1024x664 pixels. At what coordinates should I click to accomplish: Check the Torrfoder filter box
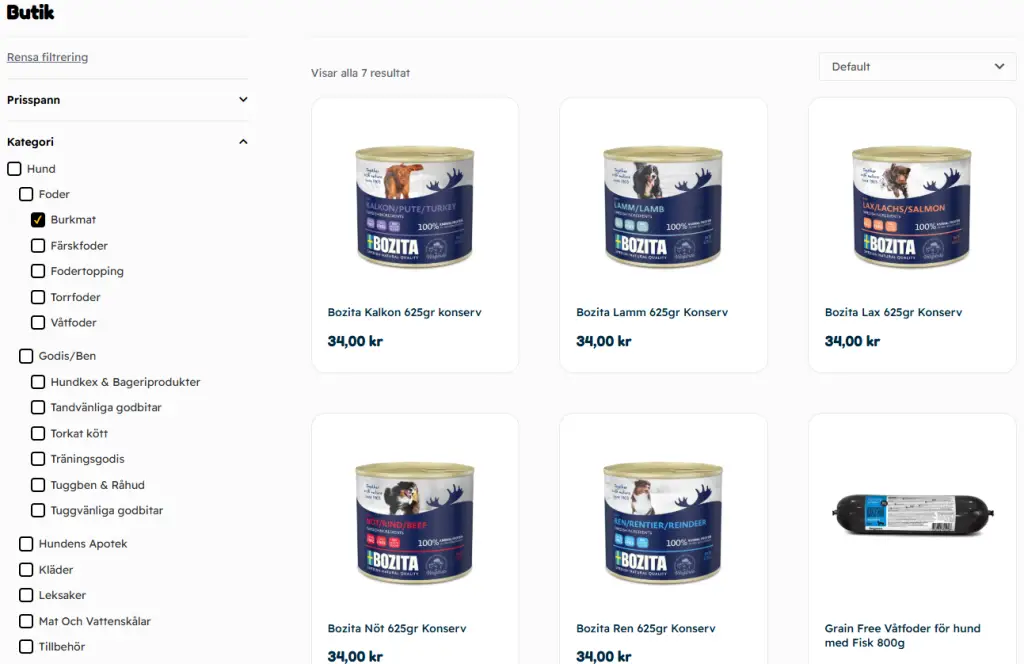38,297
